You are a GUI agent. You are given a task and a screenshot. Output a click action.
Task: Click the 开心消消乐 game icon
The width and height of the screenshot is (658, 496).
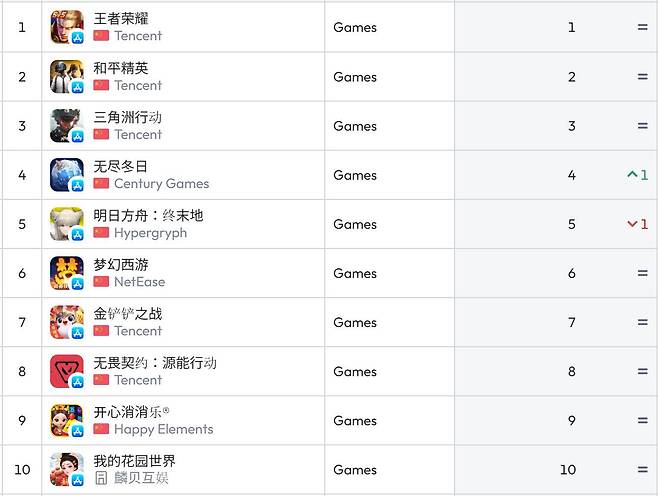tap(67, 420)
